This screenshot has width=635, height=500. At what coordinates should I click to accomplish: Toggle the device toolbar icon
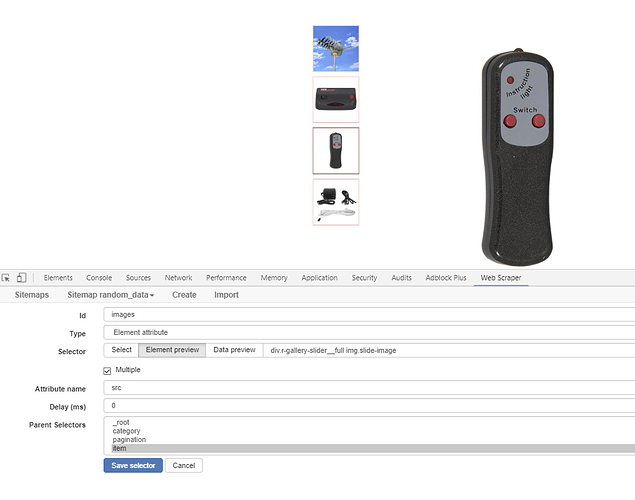point(21,278)
